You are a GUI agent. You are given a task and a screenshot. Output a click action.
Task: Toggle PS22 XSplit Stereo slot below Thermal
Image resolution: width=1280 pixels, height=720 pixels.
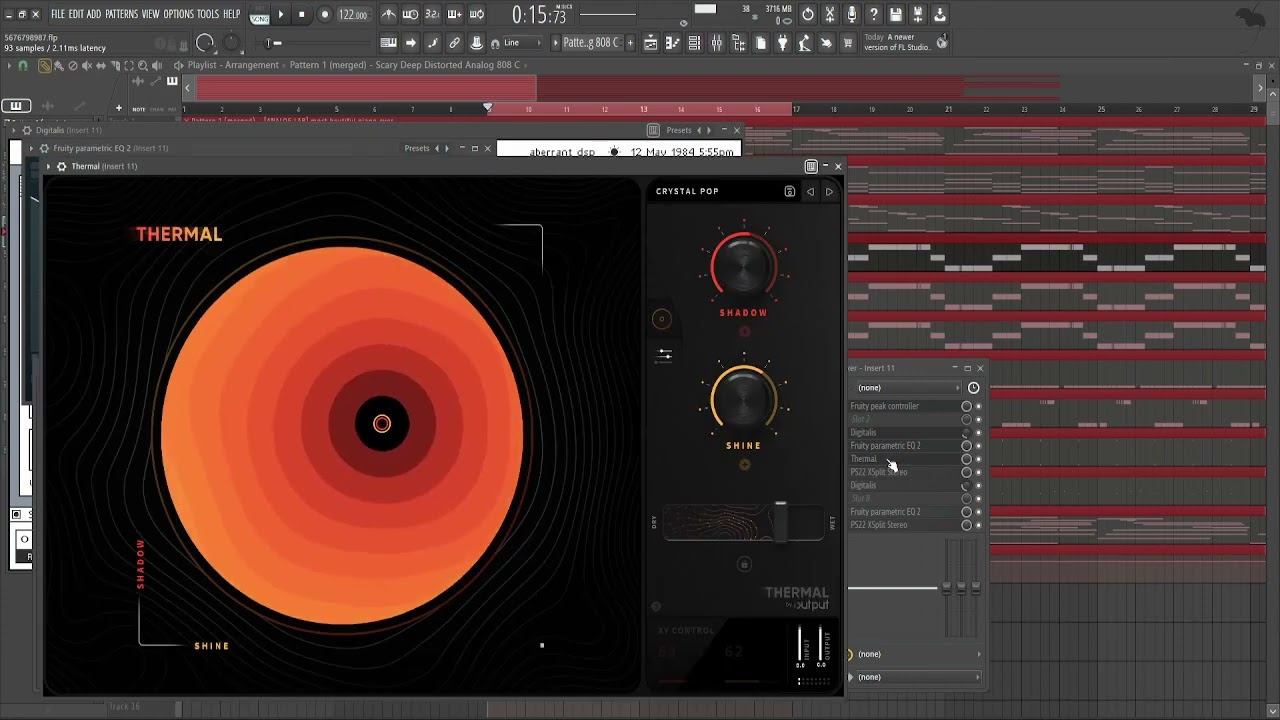coord(978,472)
